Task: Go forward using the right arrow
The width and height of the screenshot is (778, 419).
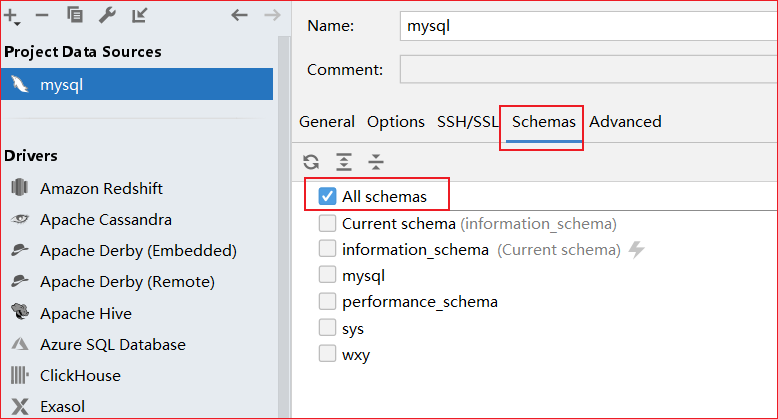Action: tap(272, 15)
